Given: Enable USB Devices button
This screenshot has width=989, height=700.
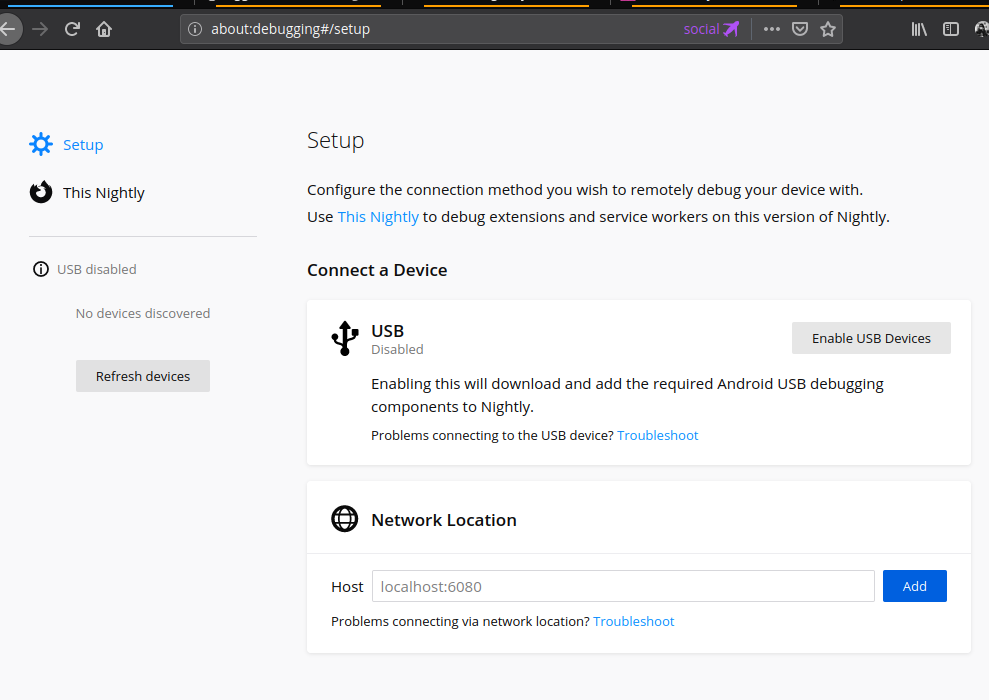Looking at the screenshot, I should coord(871,339).
